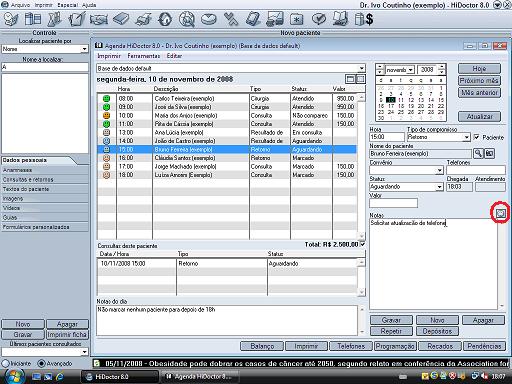
Task: Toggle the checkbox next to Total R$
Action: 362,244
